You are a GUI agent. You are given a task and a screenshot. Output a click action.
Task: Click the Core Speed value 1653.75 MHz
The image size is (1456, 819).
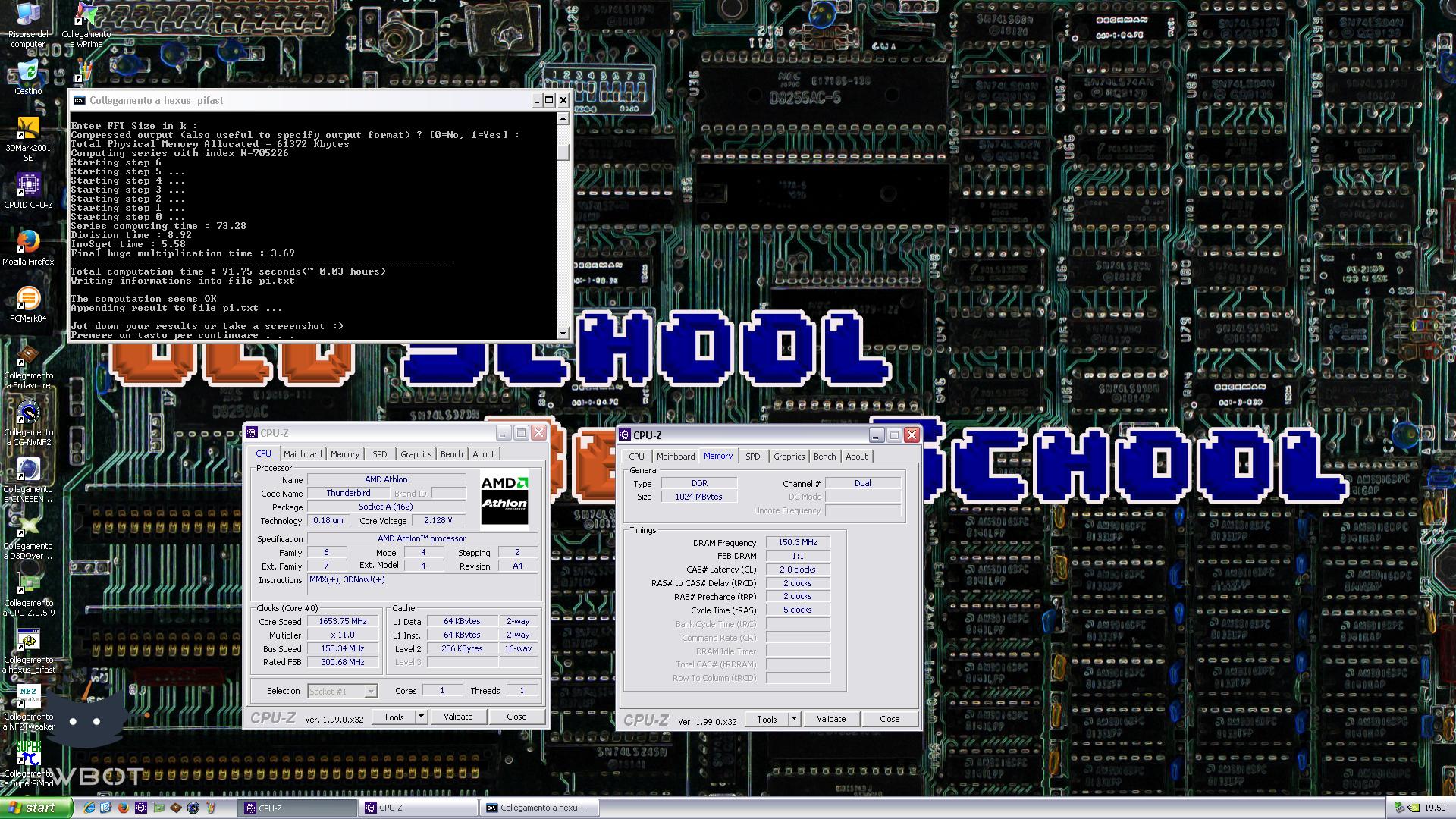pyautogui.click(x=343, y=622)
